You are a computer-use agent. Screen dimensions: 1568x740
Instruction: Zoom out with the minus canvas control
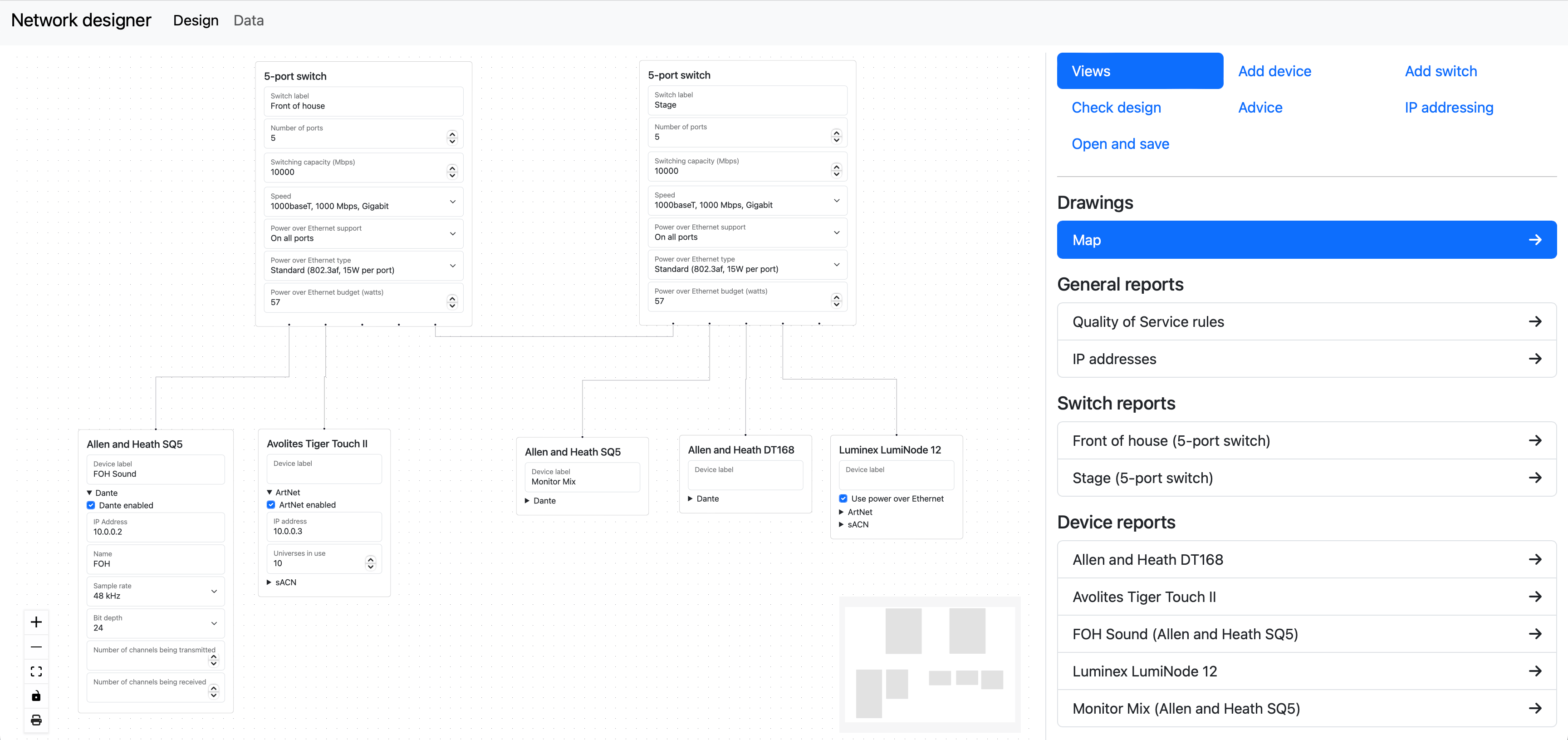click(x=36, y=647)
